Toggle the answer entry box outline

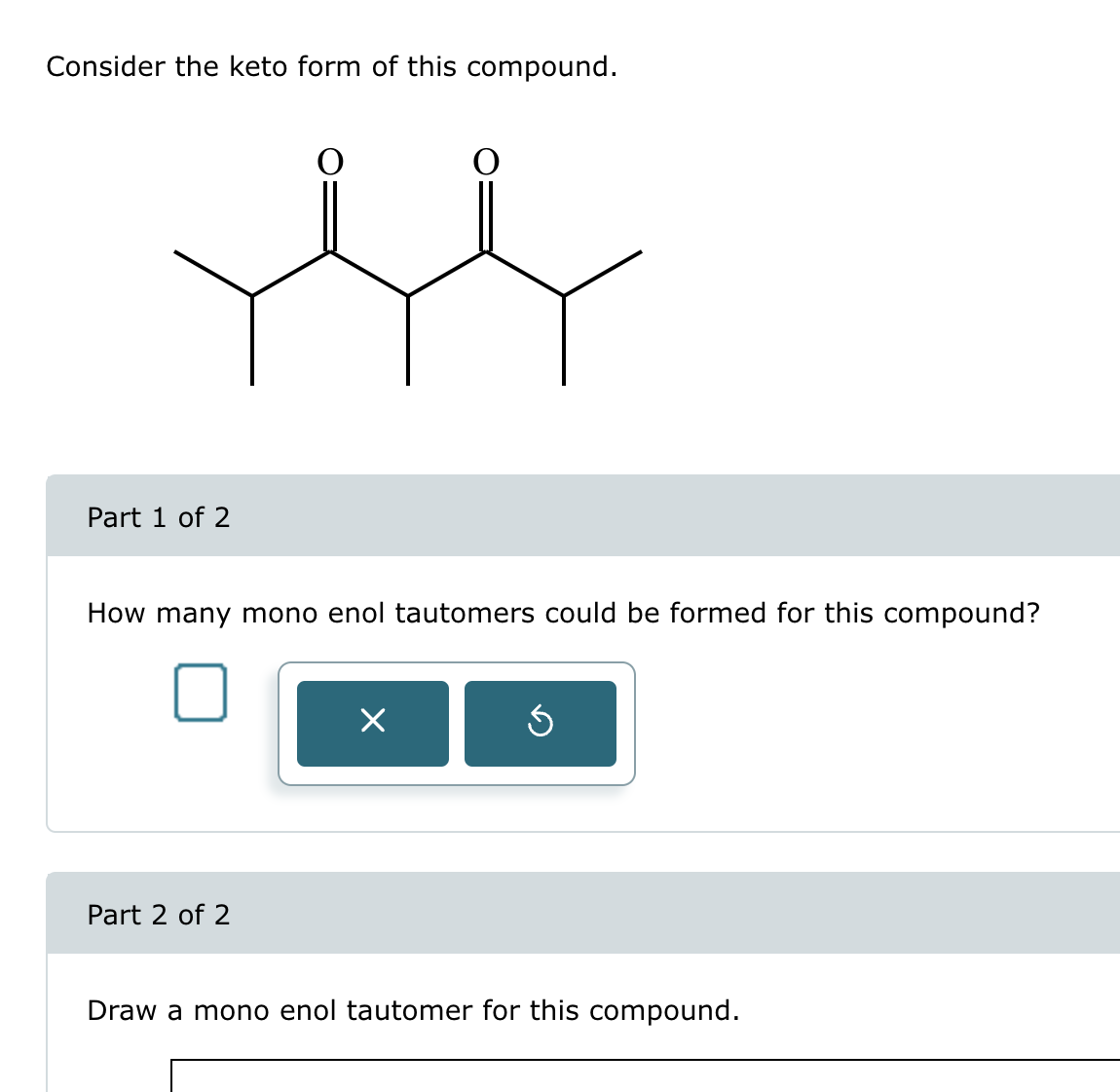coord(200,693)
